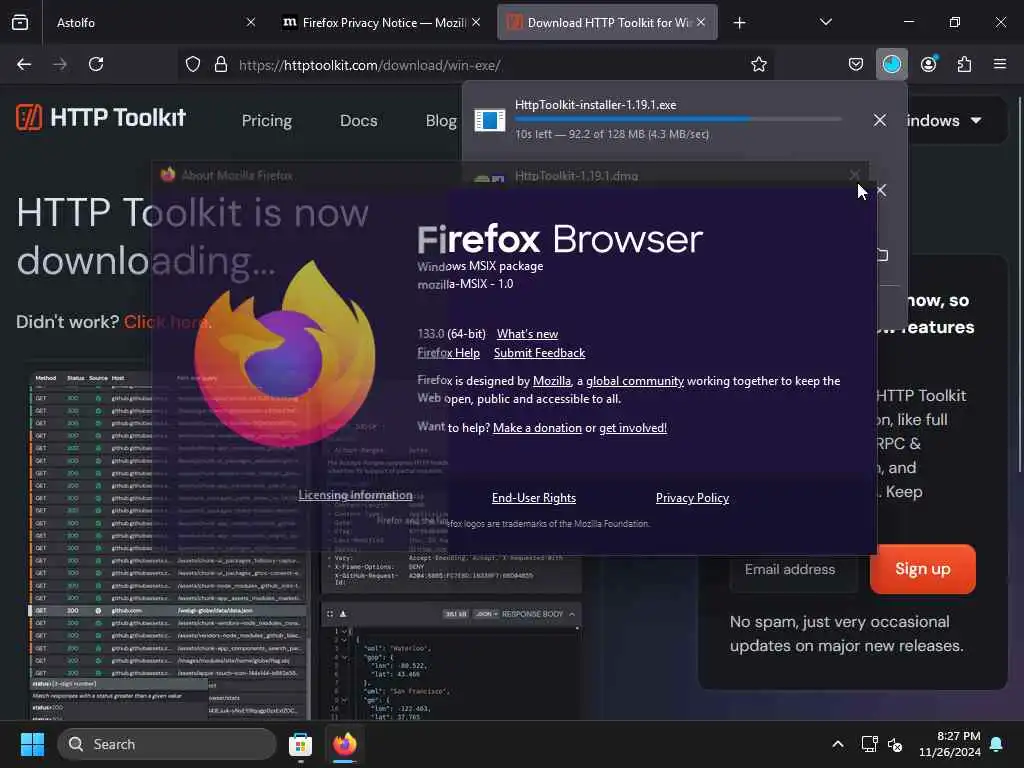Screen dimensions: 1024x768
Task: Cancel the HttpToolkit-installer-1.19.1.exe download
Action: tap(880, 120)
